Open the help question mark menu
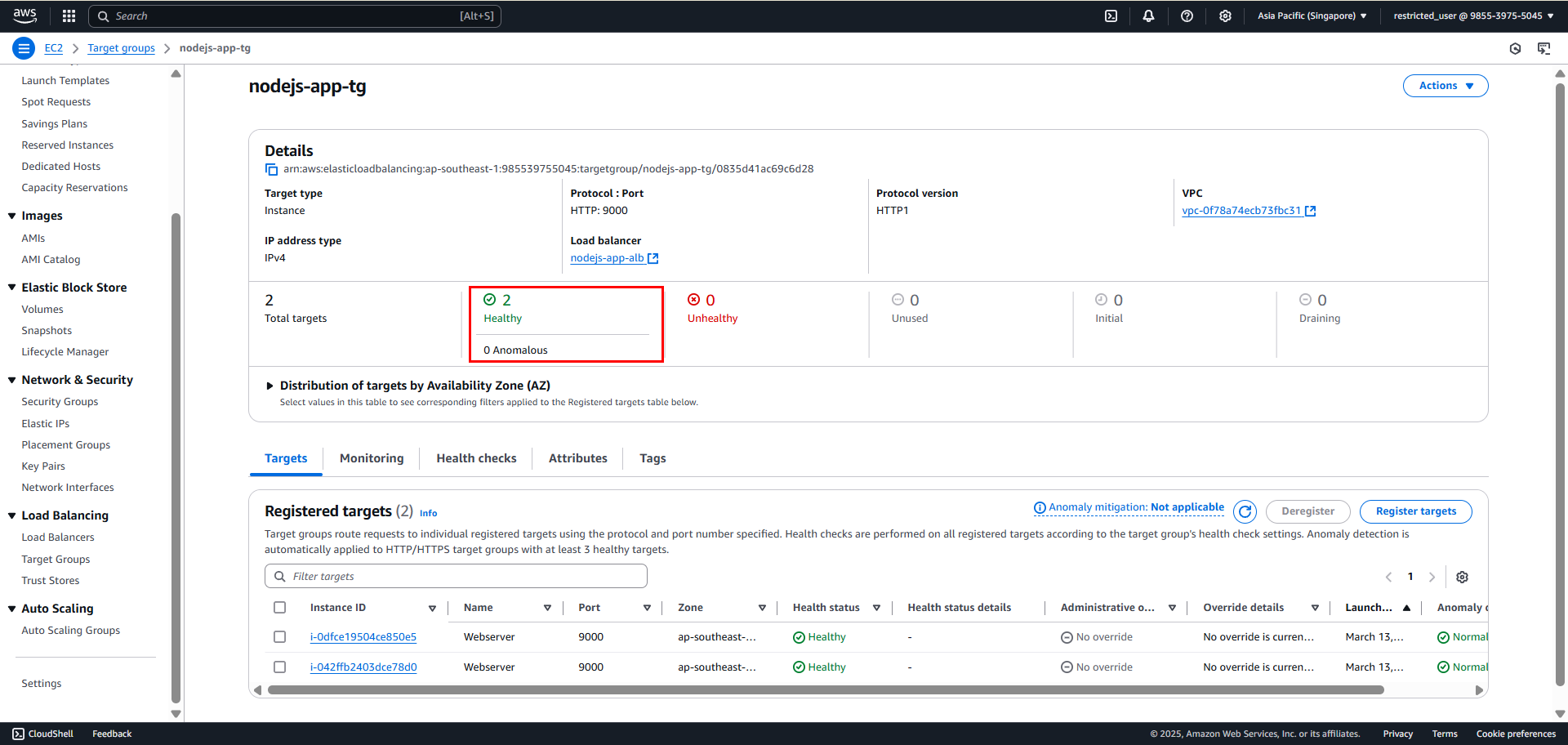The image size is (1568, 745). pos(1187,16)
